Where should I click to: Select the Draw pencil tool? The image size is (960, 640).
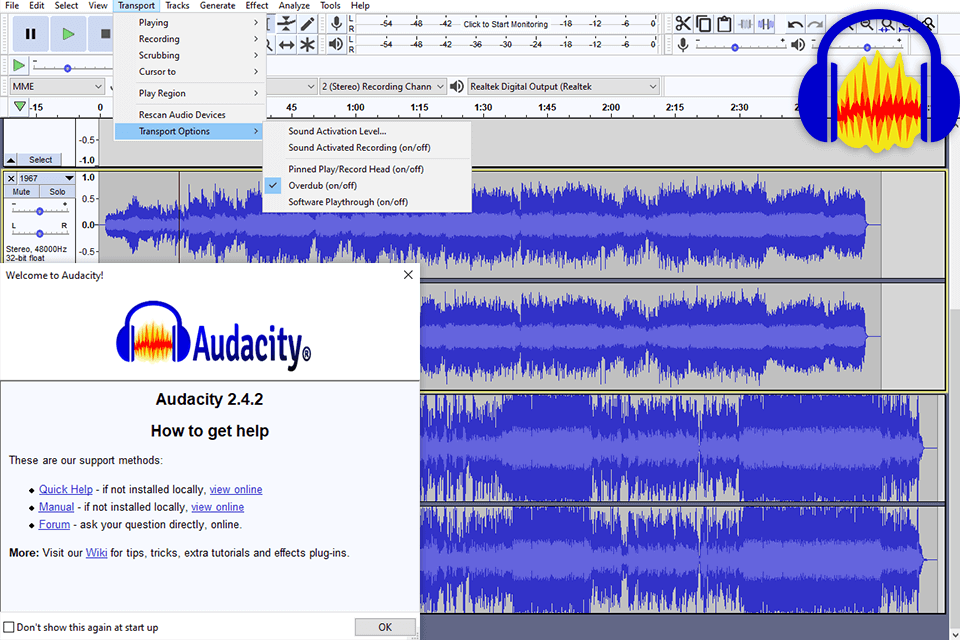(307, 24)
